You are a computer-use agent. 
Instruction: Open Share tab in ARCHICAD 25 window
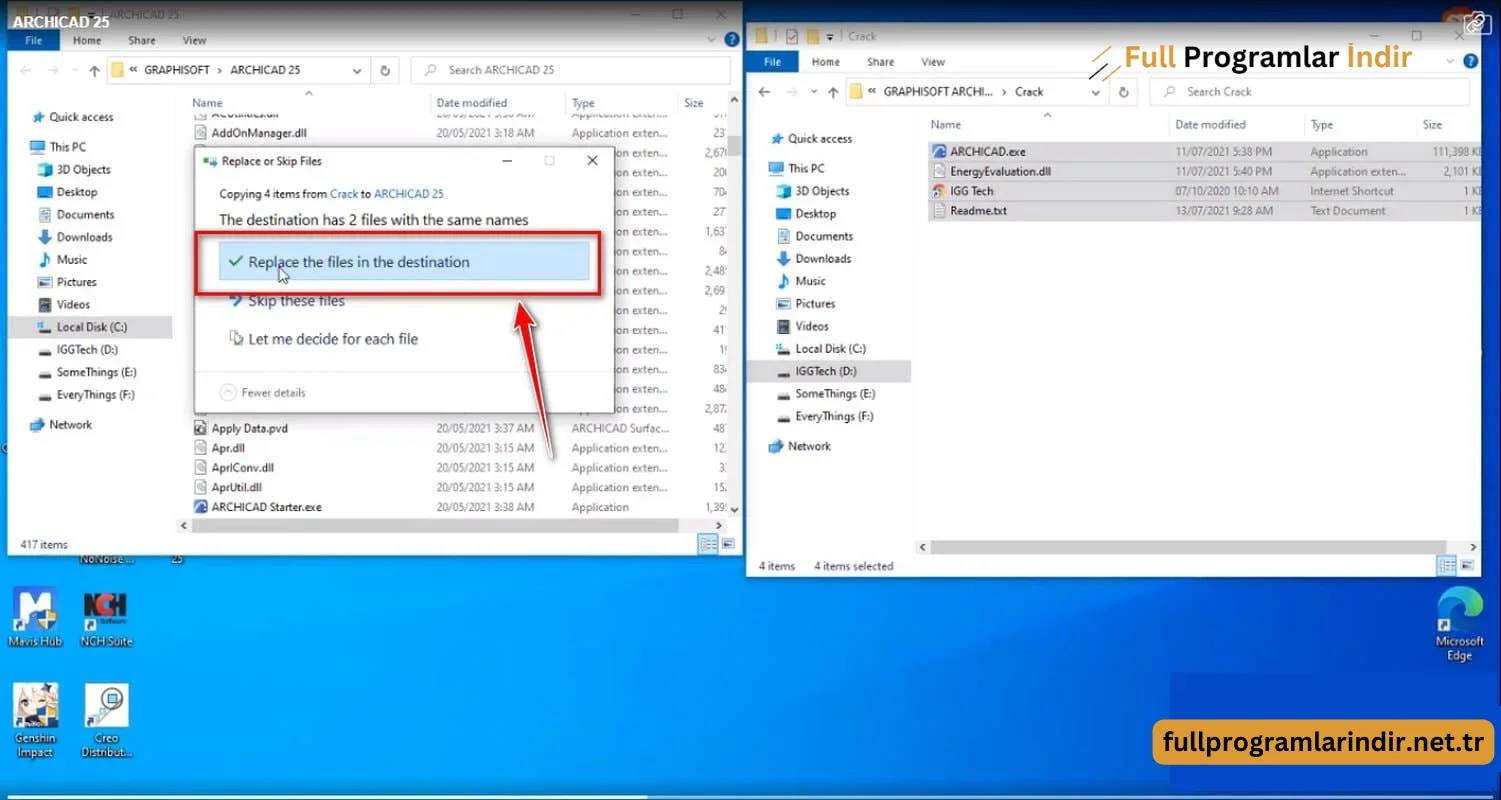pos(142,41)
